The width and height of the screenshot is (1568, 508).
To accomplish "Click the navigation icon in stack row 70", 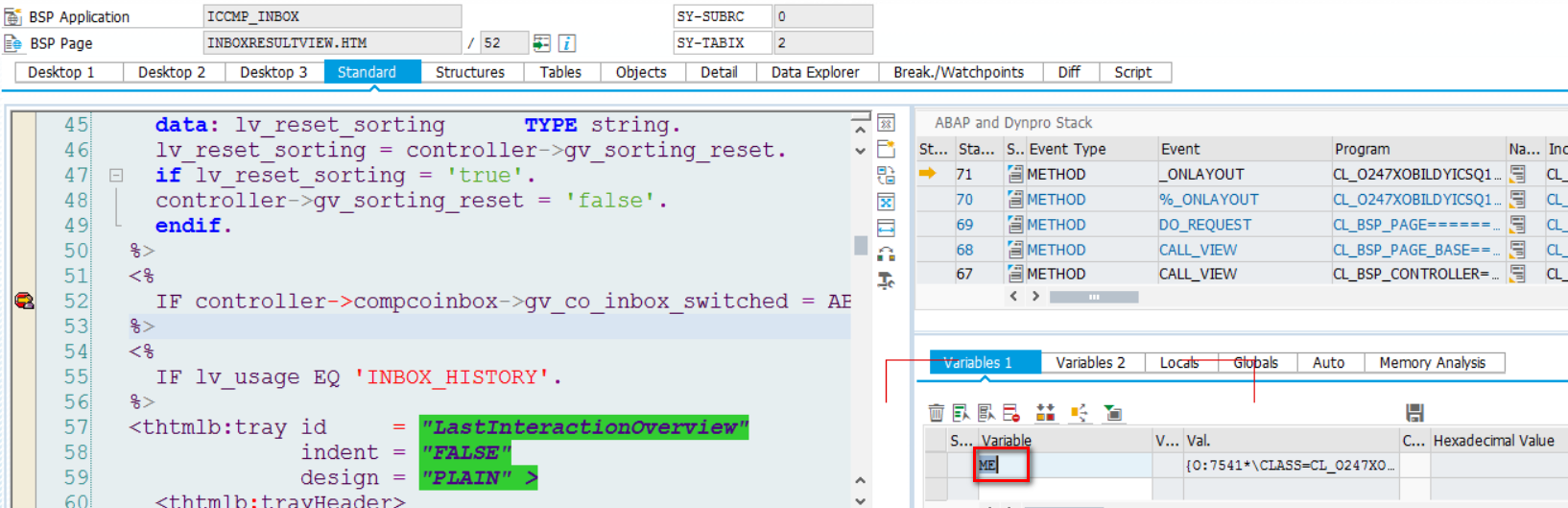I will 1518,199.
